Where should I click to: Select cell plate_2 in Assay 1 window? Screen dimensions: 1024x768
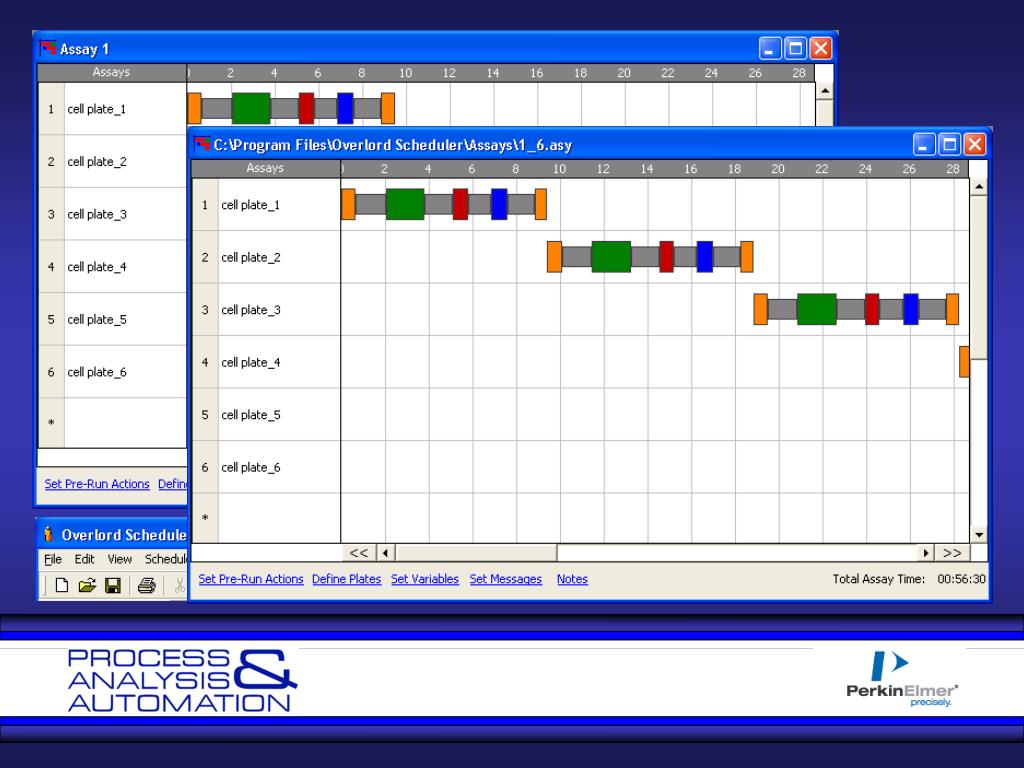(112, 161)
